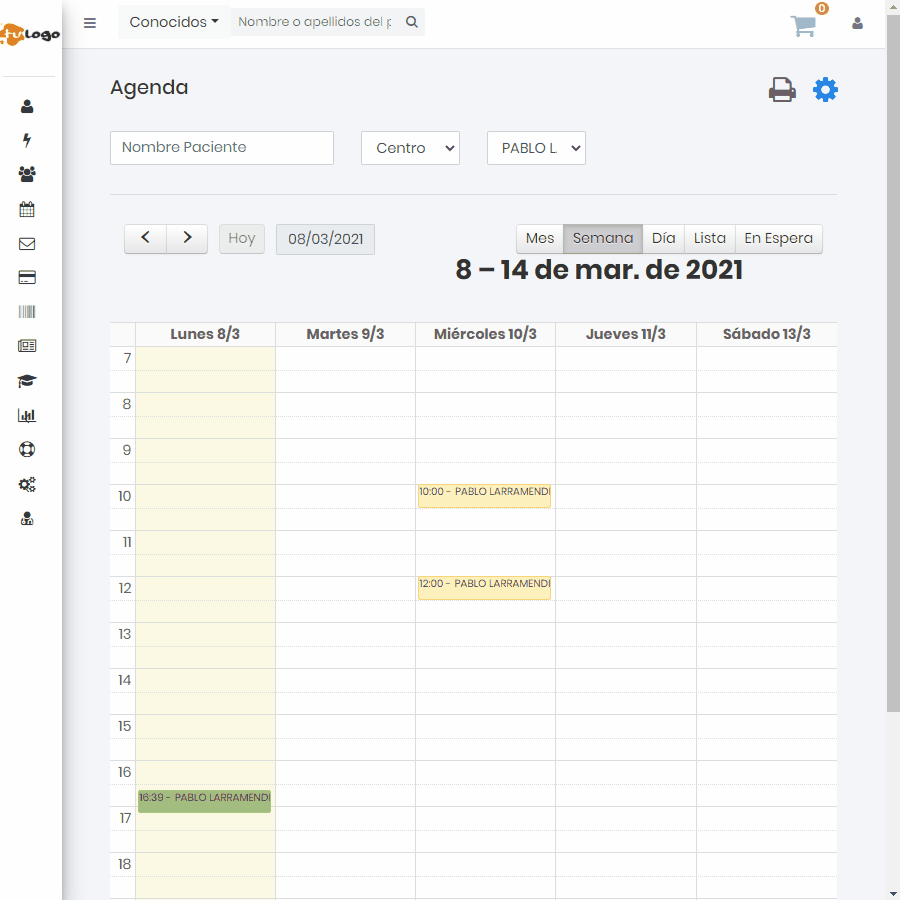
Task: Open the shopping cart
Action: pyautogui.click(x=804, y=26)
